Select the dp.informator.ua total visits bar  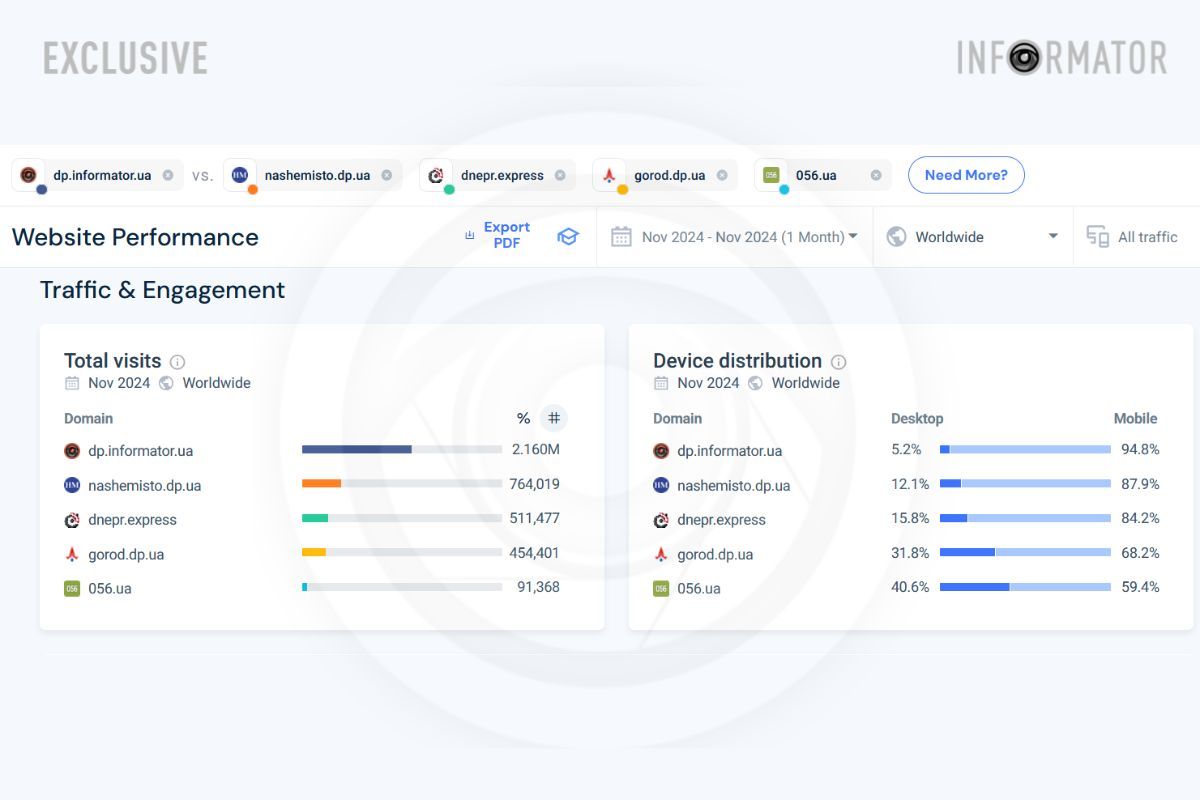[401, 450]
